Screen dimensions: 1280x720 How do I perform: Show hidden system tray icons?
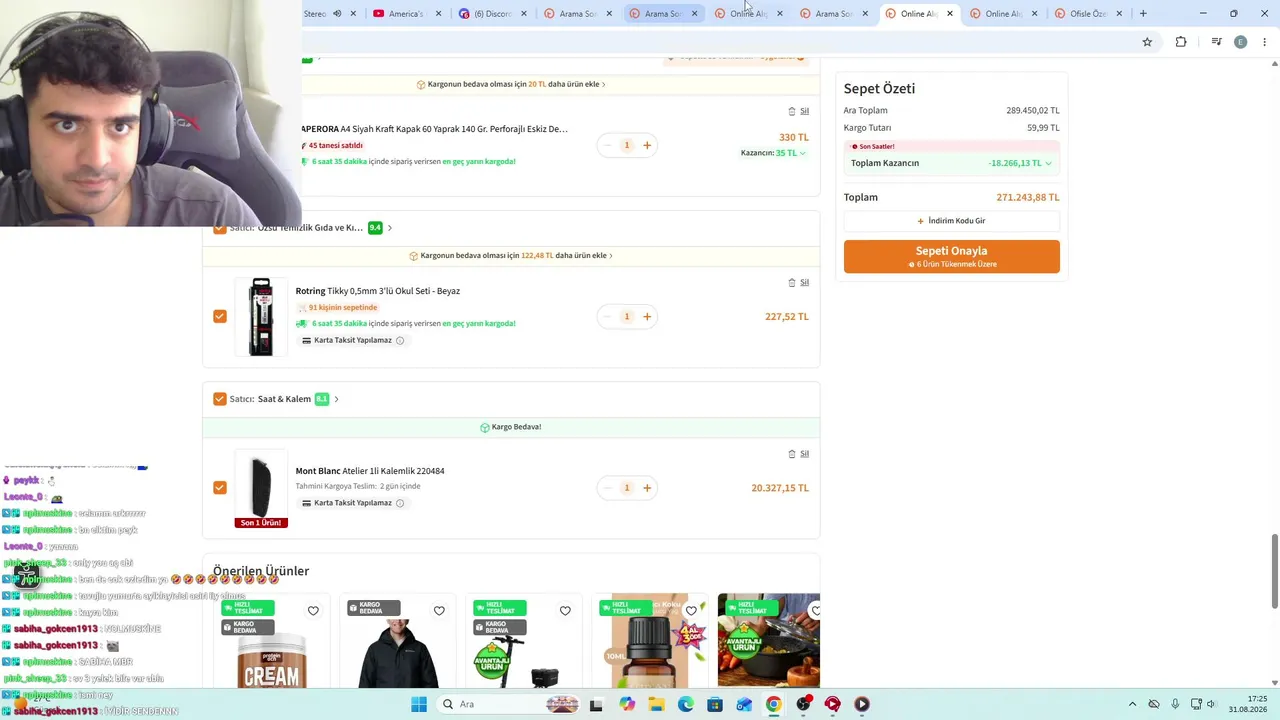coord(1132,704)
